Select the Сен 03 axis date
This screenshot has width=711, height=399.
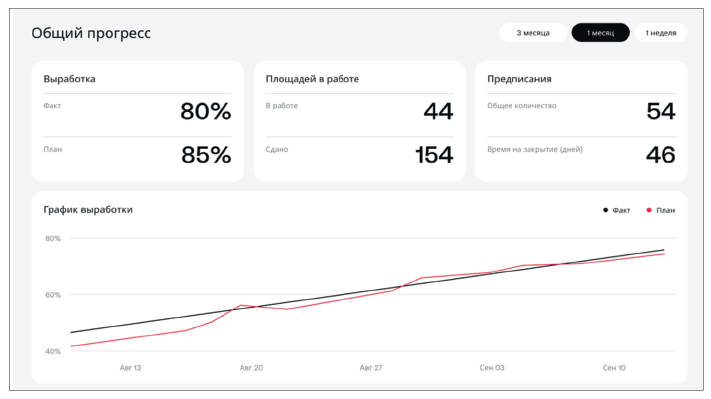(492, 368)
